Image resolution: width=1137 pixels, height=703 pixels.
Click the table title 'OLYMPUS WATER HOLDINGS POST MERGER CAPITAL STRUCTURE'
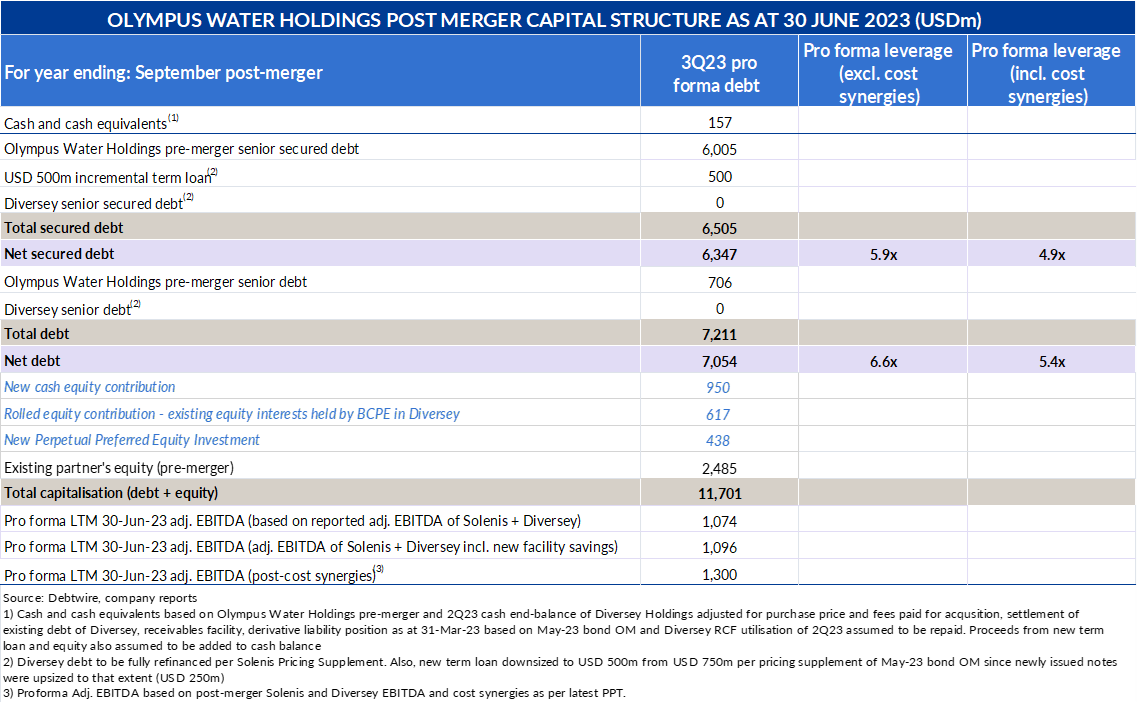click(544, 20)
